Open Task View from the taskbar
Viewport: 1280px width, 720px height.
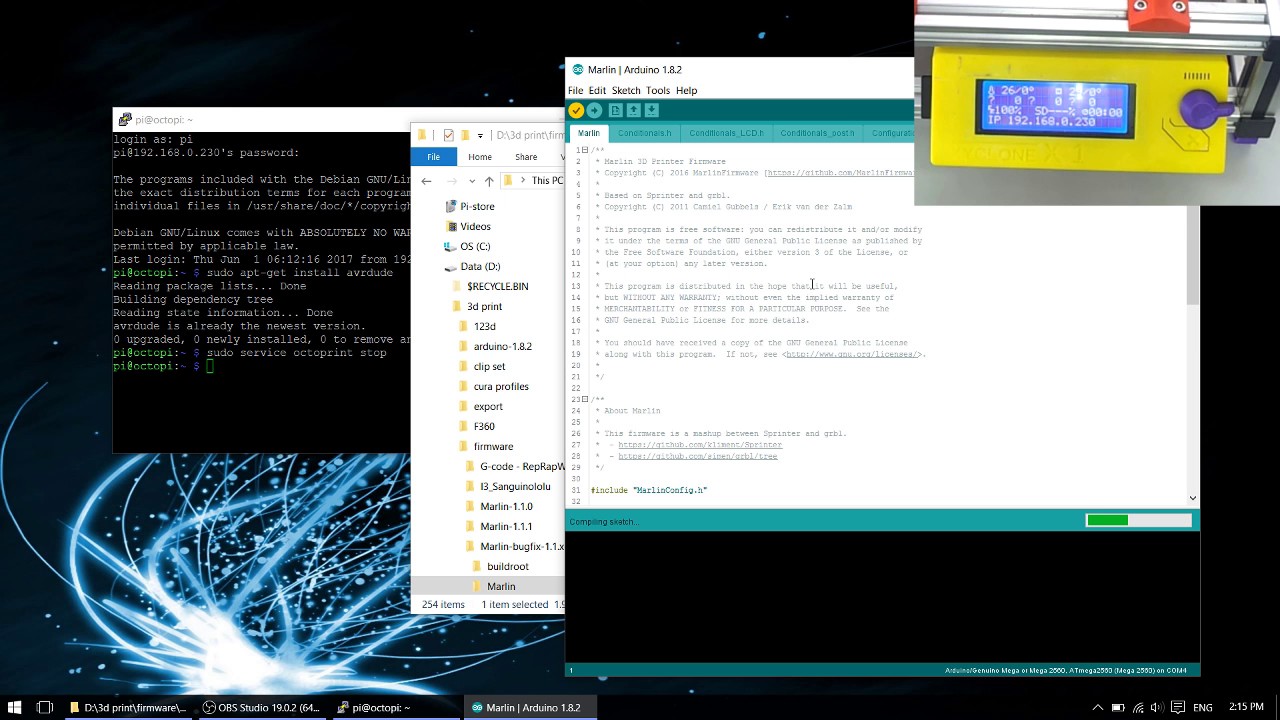tap(45, 707)
